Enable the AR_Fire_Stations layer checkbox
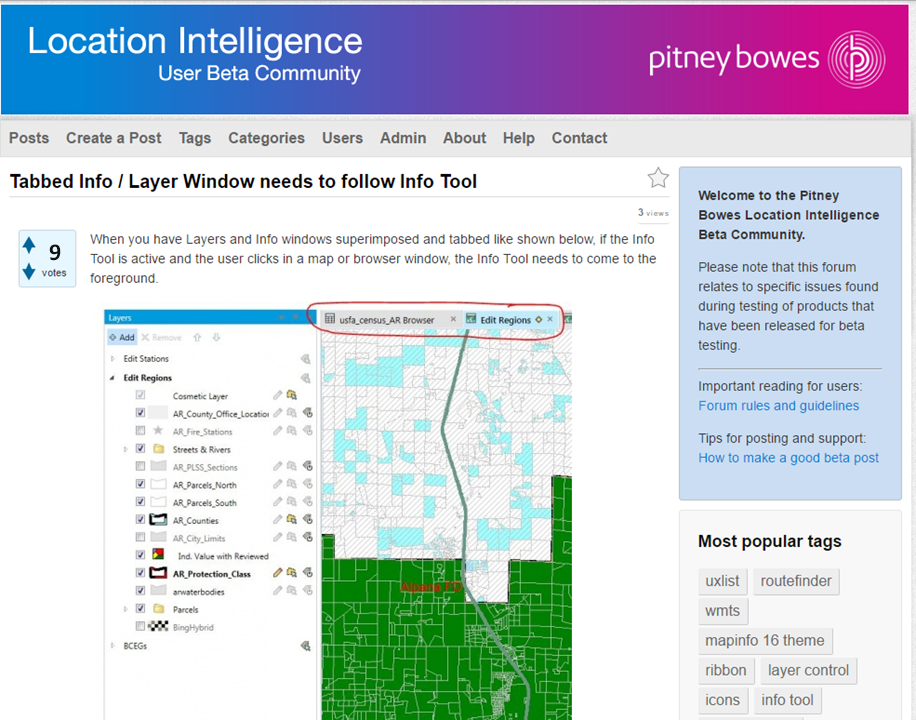 coord(141,431)
